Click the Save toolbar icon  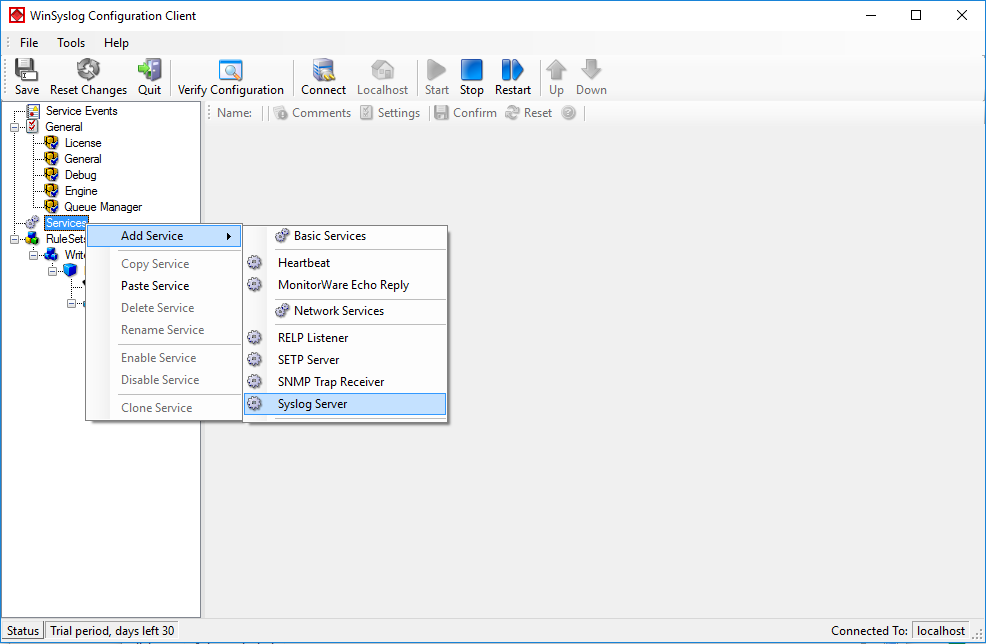[27, 77]
